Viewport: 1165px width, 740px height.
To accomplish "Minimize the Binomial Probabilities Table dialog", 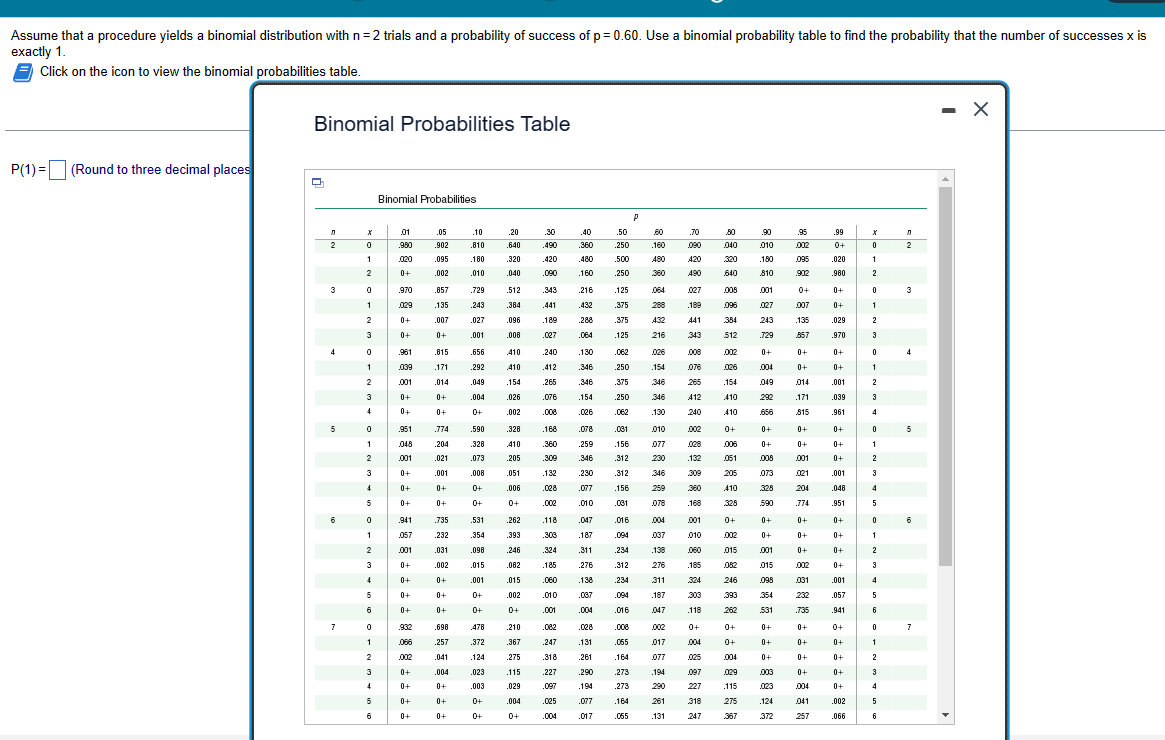I will point(948,109).
